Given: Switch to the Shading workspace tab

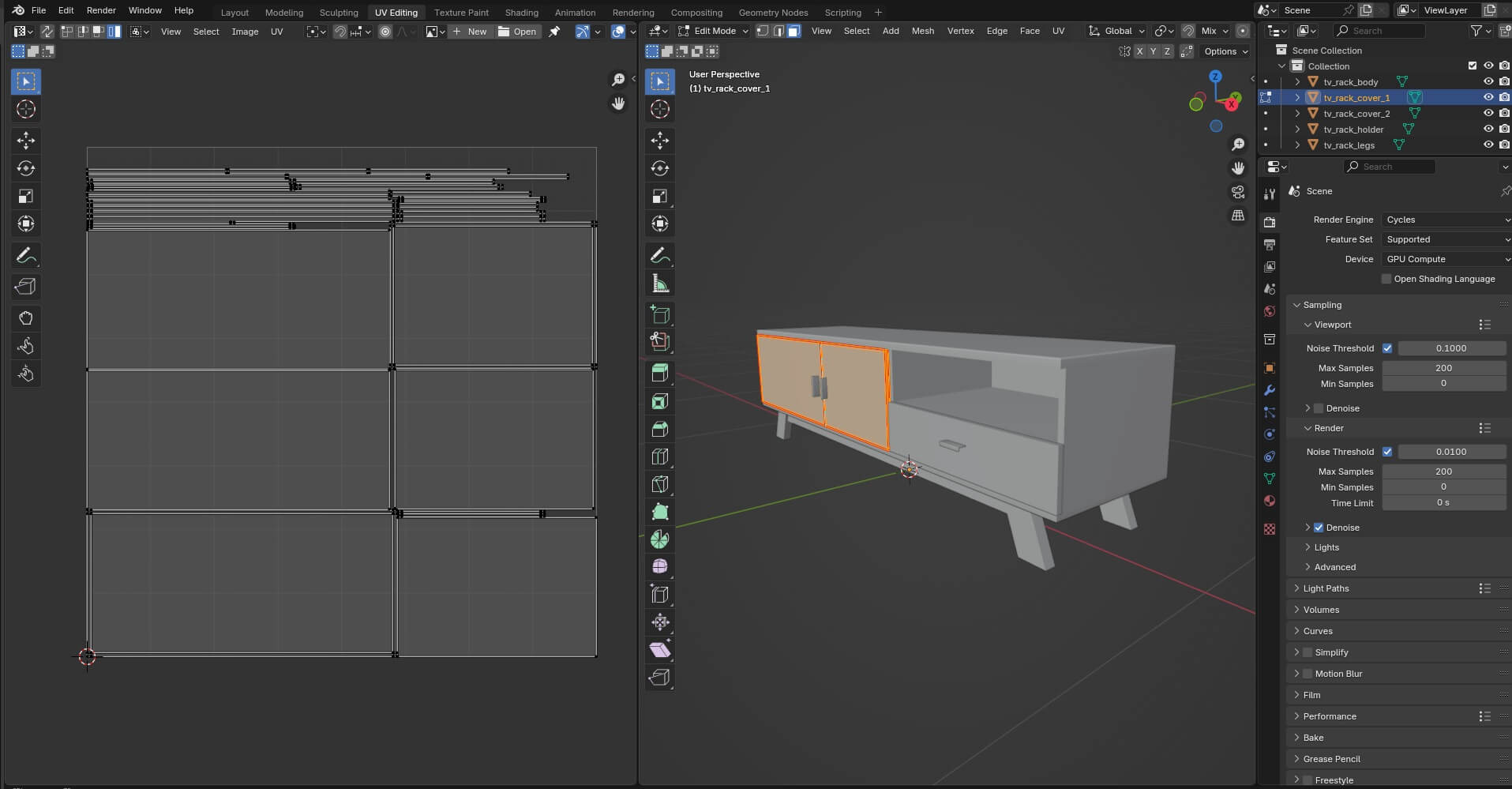Looking at the screenshot, I should tap(521, 13).
